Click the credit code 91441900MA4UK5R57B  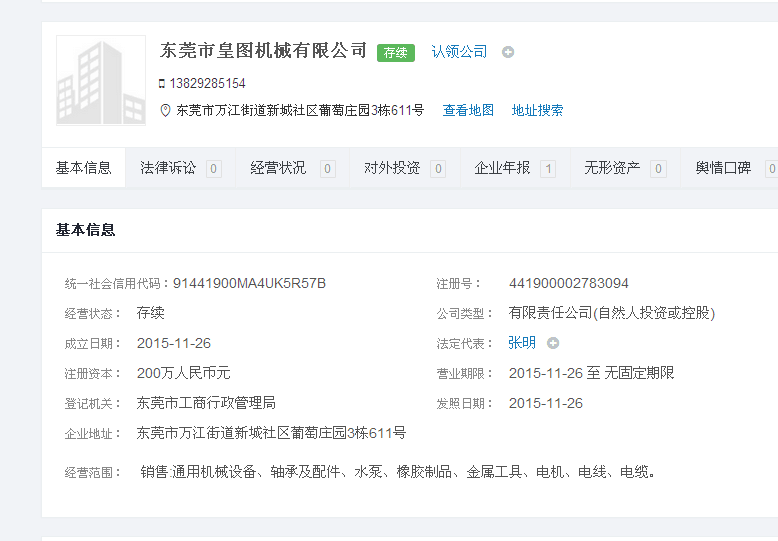[249, 283]
